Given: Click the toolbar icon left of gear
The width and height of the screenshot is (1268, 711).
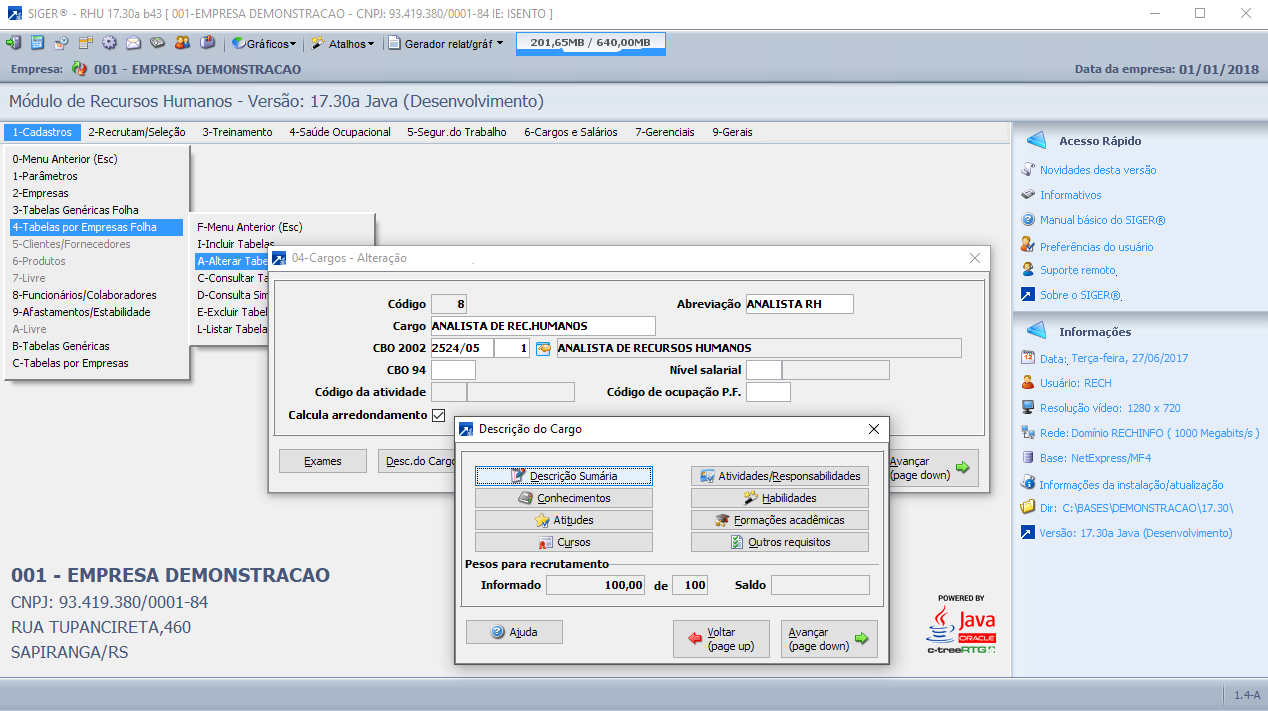Looking at the screenshot, I should (85, 43).
